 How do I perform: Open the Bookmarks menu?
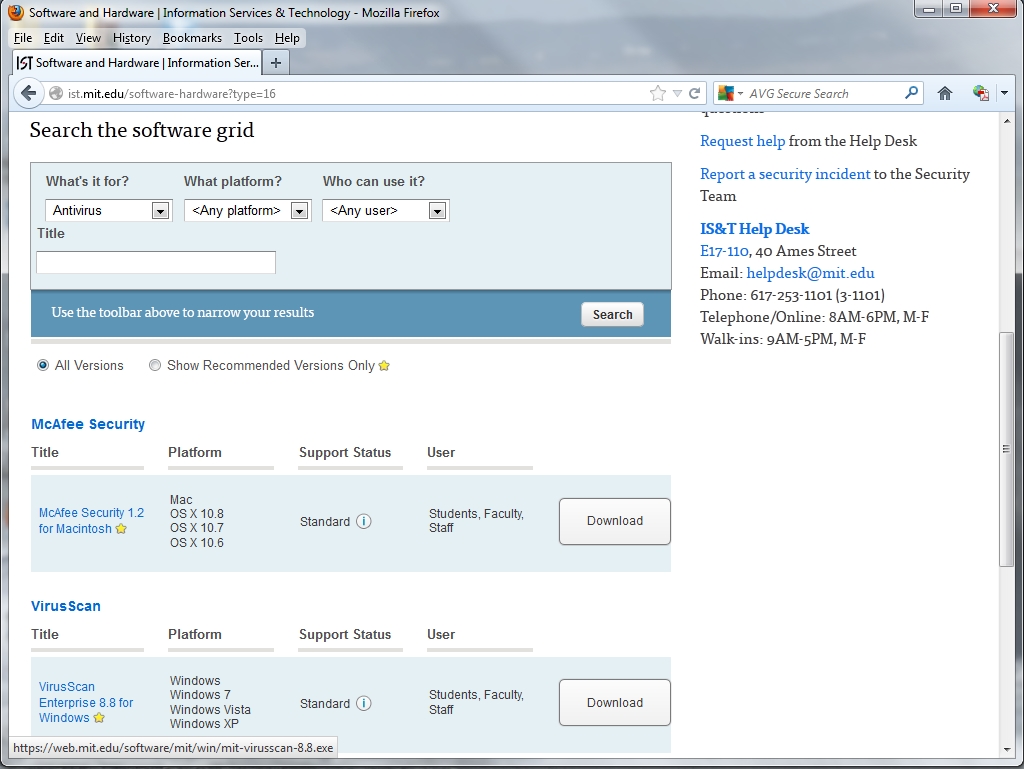192,38
